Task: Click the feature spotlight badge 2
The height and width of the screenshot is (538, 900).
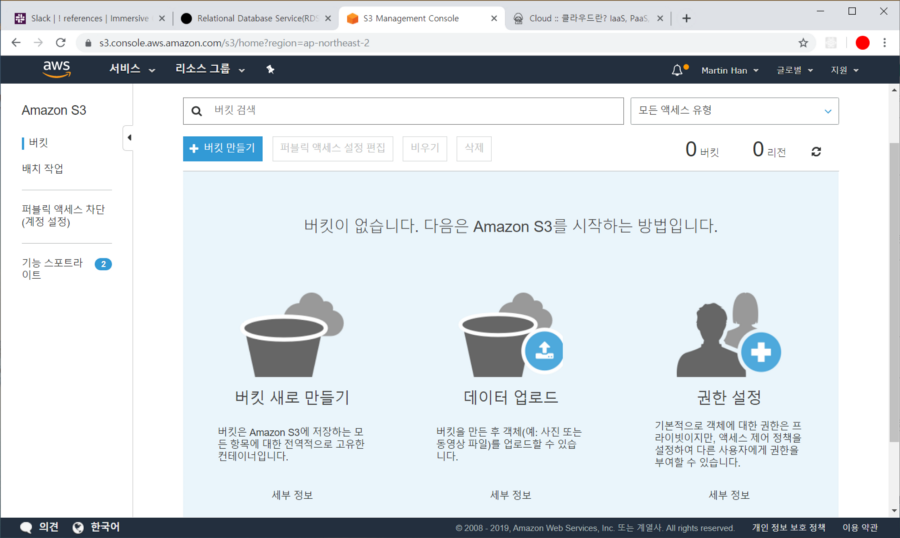Action: 103,264
